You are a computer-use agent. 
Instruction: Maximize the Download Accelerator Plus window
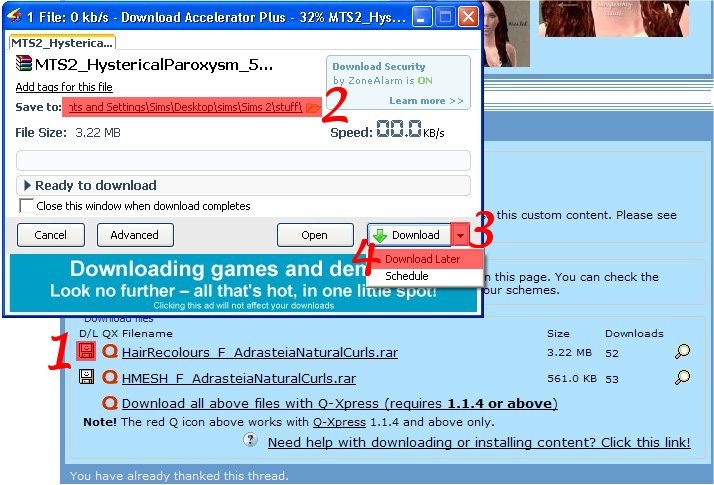tap(445, 17)
